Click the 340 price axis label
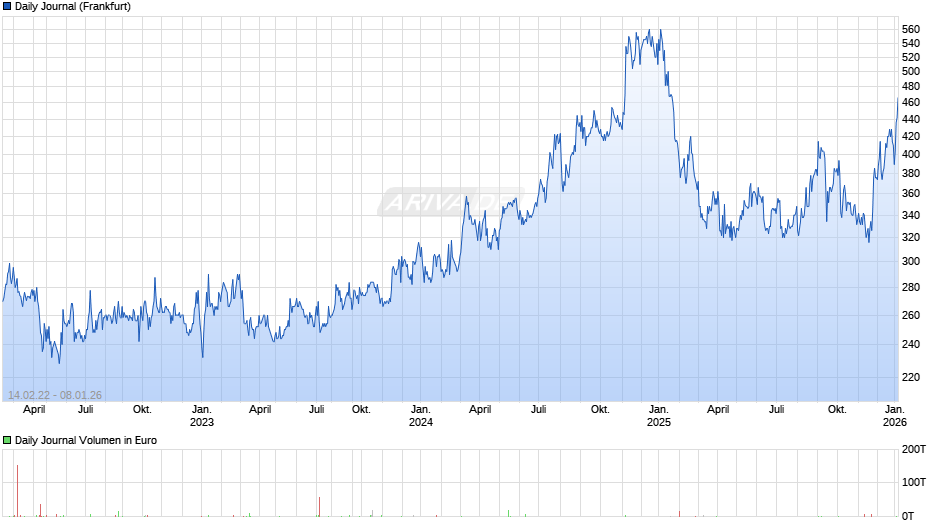Screen dimensions: 940x526 pyautogui.click(x=911, y=215)
